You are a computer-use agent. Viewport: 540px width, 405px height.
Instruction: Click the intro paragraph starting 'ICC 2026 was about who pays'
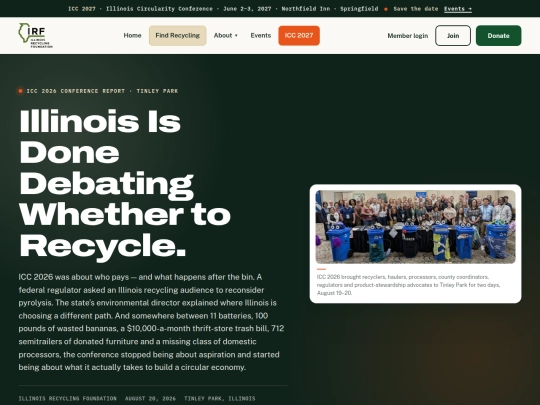click(151, 322)
